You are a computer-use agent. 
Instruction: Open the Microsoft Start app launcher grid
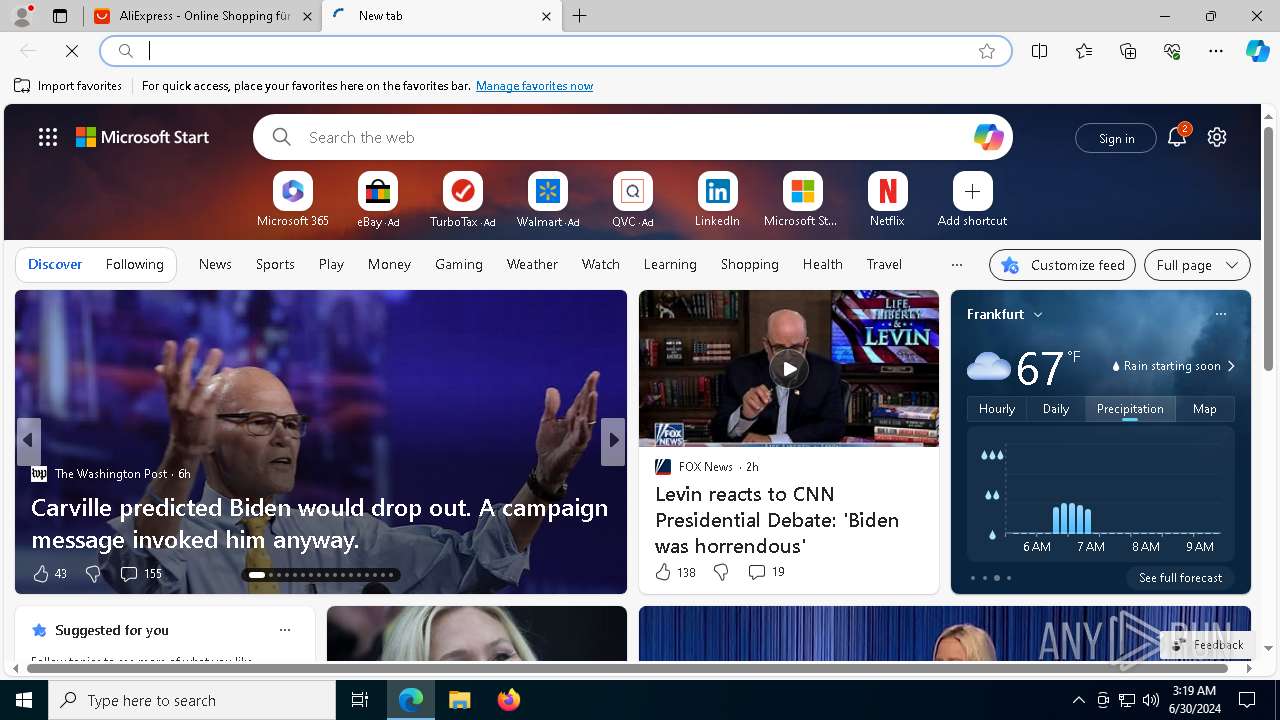click(x=48, y=137)
